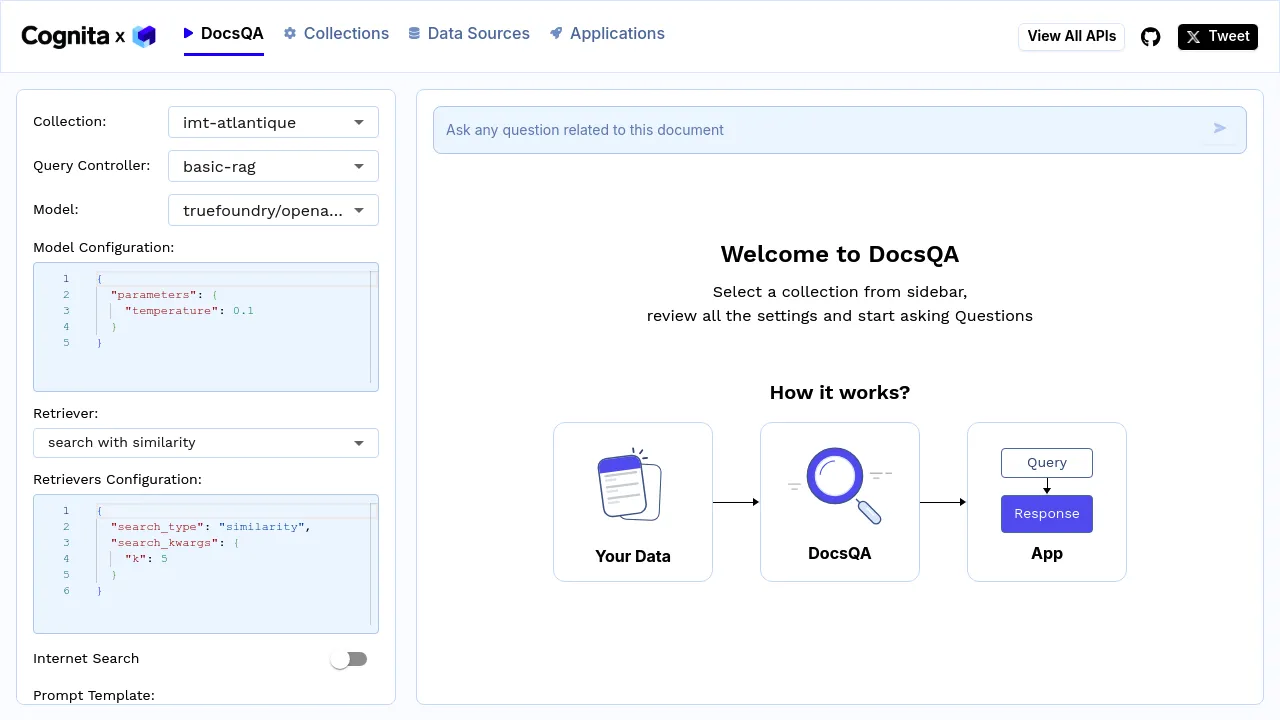1280x720 pixels.
Task: Click the DocsQA magnifying glass illustration
Action: [x=838, y=484]
